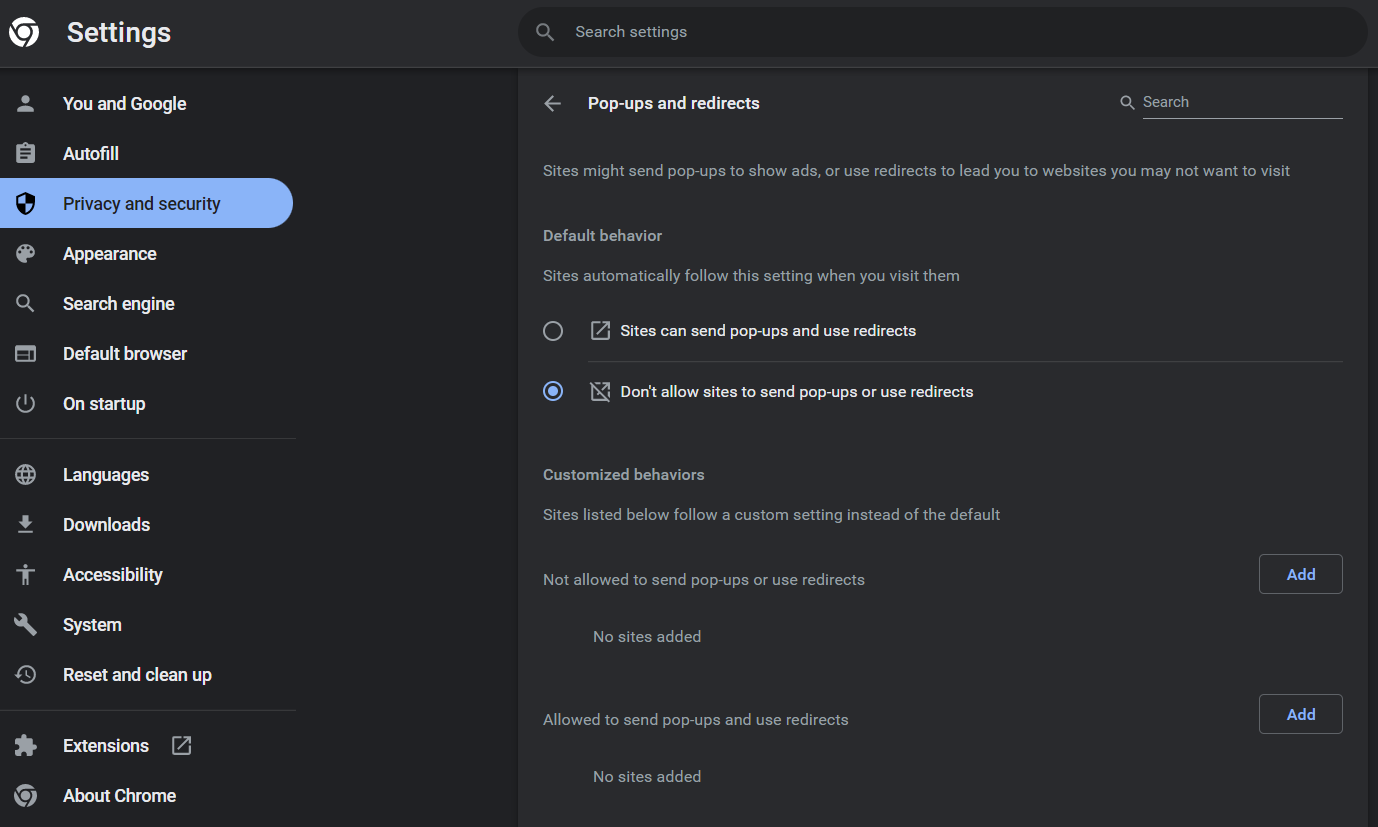Focus the Search settings field at top
Screen dimensions: 1378x827
(942, 32)
